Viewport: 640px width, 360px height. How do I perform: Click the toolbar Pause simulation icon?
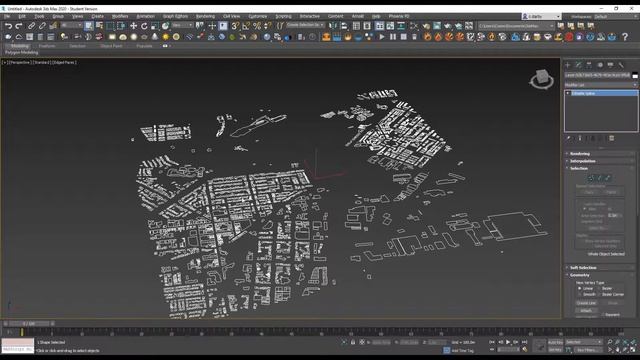pyautogui.click(x=393, y=37)
